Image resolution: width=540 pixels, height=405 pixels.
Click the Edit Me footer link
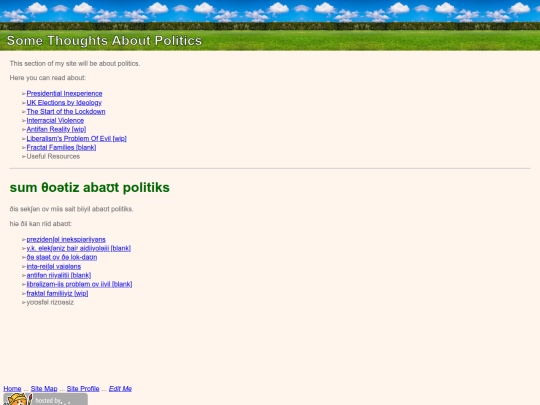click(120, 388)
